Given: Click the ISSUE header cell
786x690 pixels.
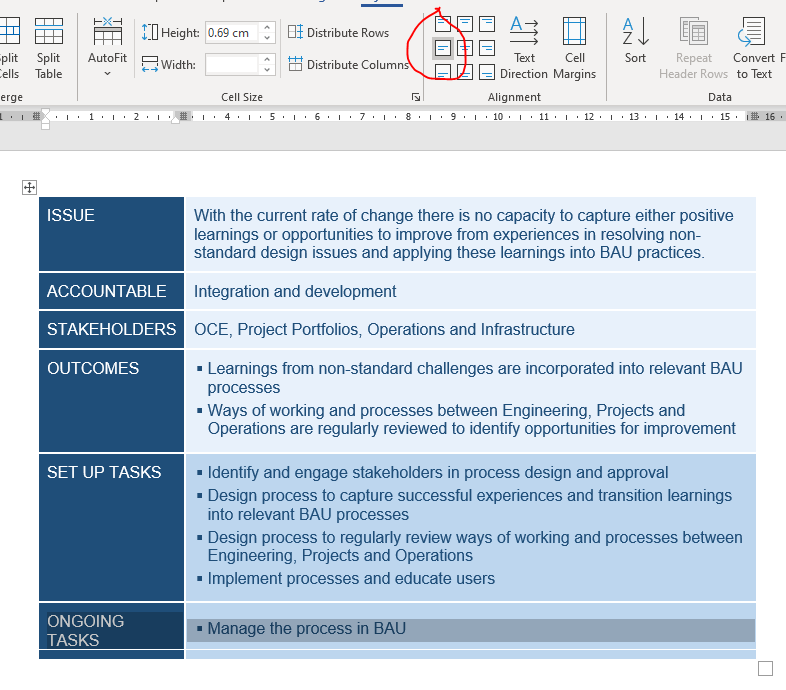Looking at the screenshot, I should [x=111, y=234].
